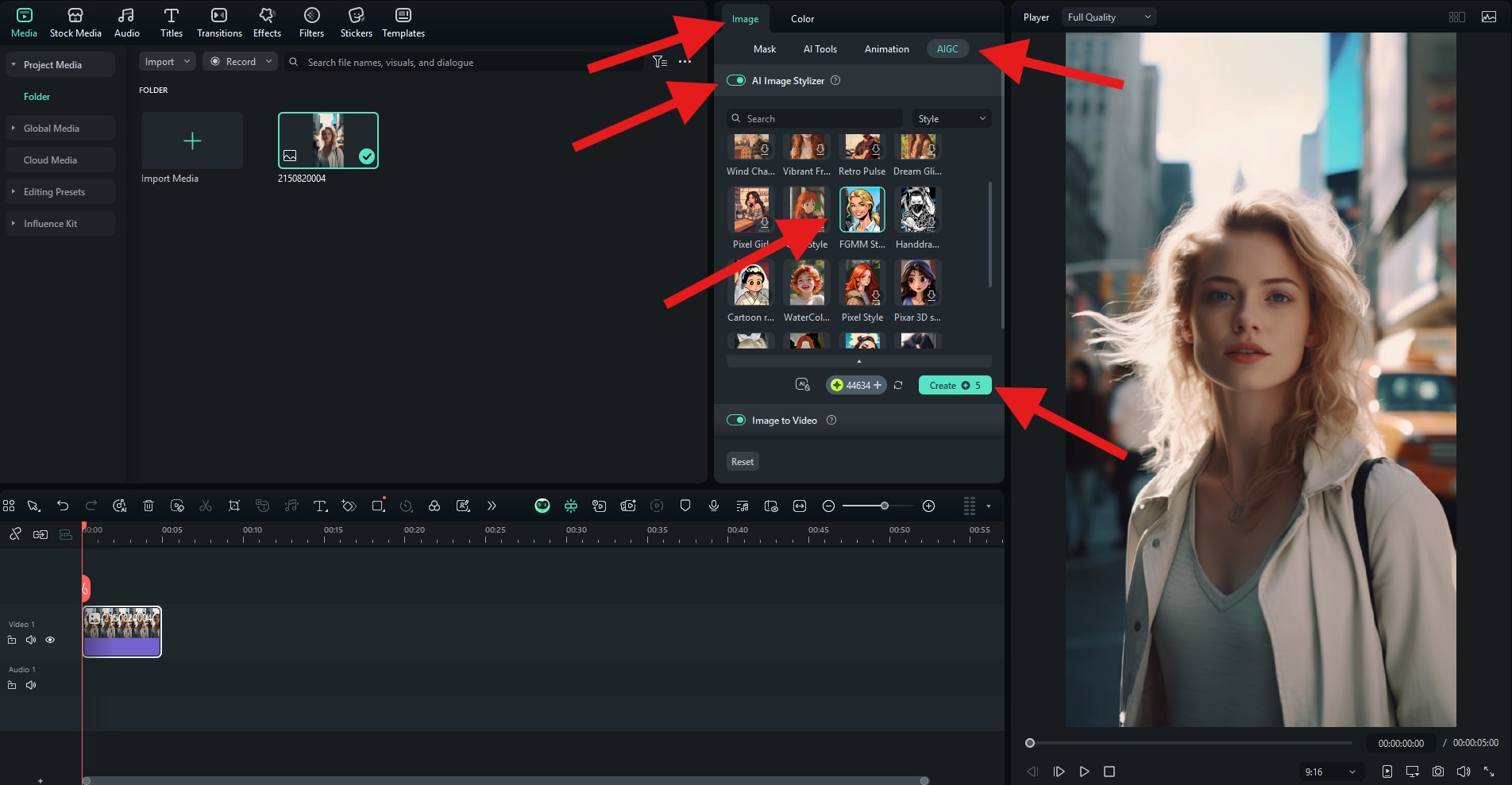
Task: Switch to the Color tab
Action: 802,18
